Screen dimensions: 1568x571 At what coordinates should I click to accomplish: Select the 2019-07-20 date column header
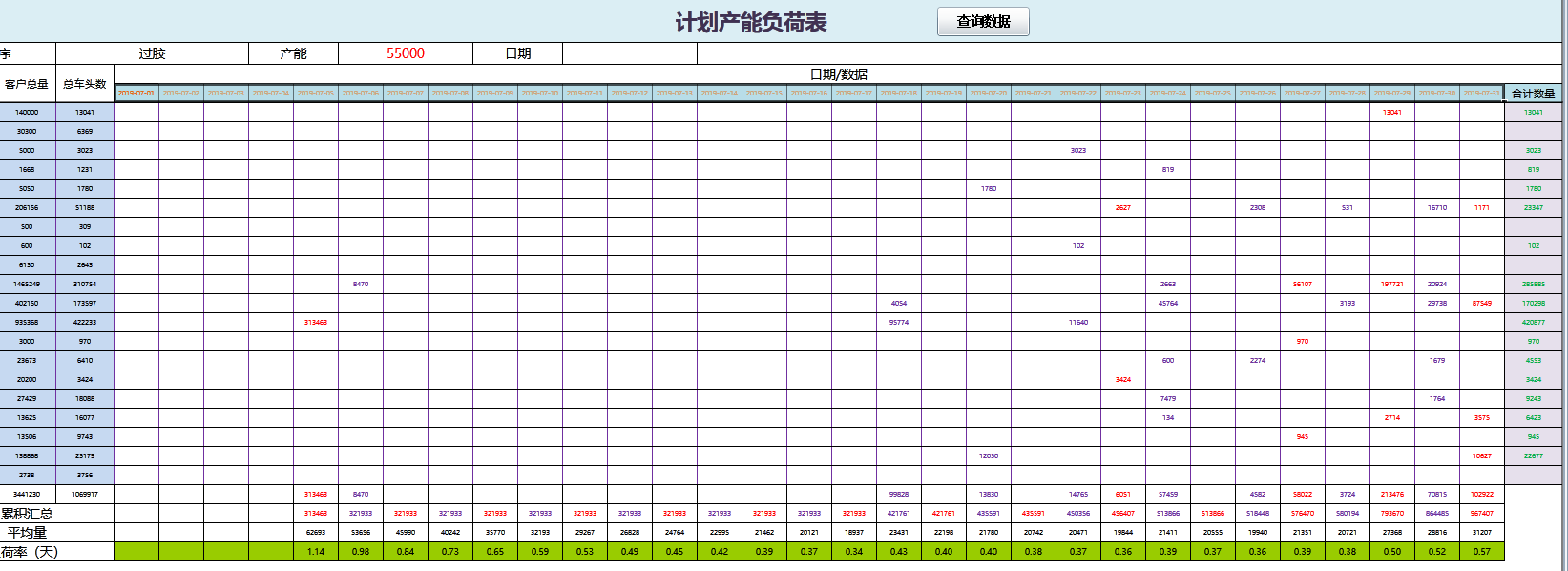coord(989,94)
